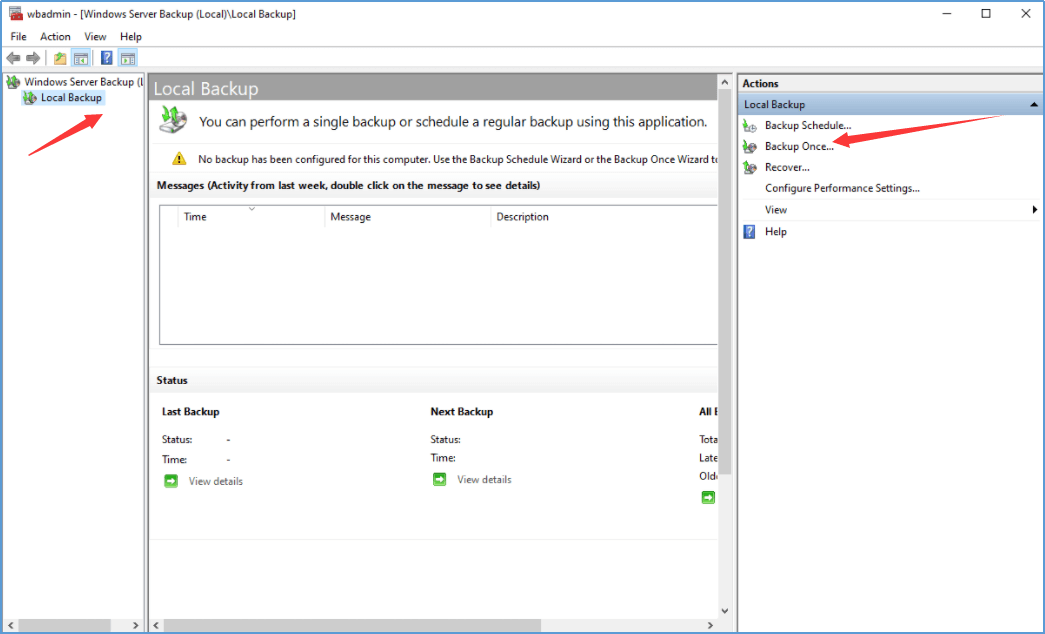This screenshot has height=634, width=1045.
Task: Click the Back arrow in the toolbar
Action: click(13, 58)
